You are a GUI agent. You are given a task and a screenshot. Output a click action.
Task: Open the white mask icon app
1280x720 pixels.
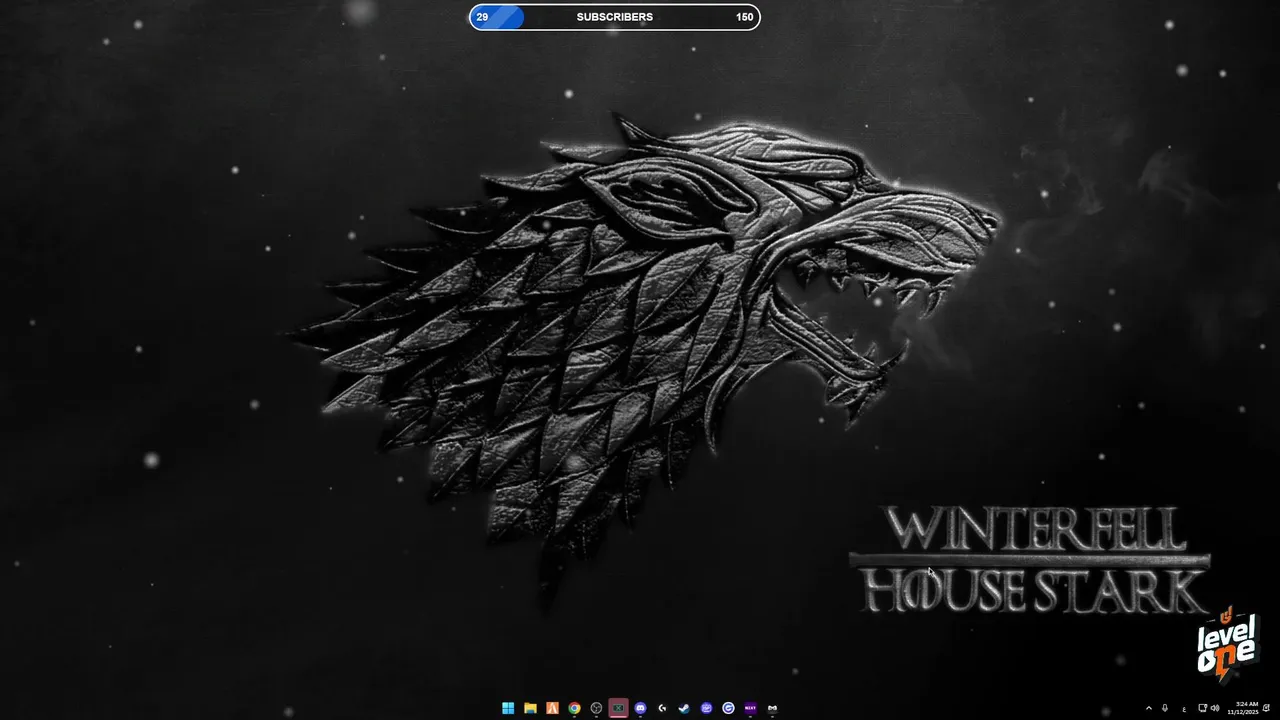click(772, 708)
